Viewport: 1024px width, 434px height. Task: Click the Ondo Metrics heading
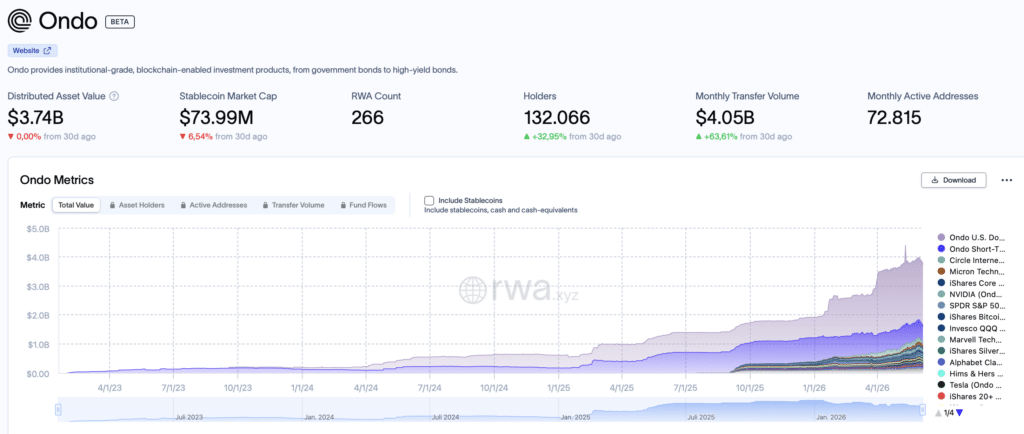point(57,179)
